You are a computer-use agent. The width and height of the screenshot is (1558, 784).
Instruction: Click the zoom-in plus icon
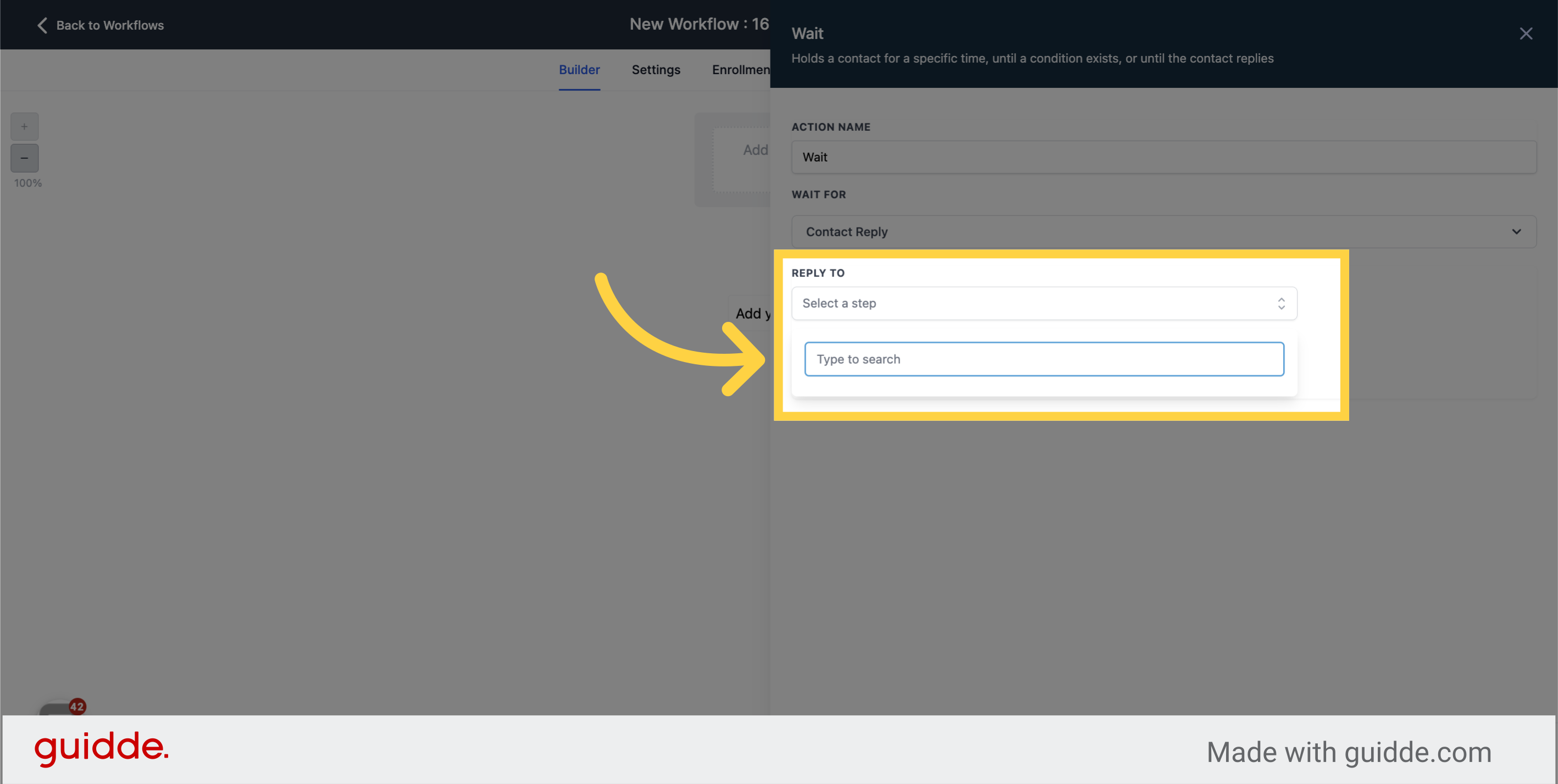click(24, 126)
